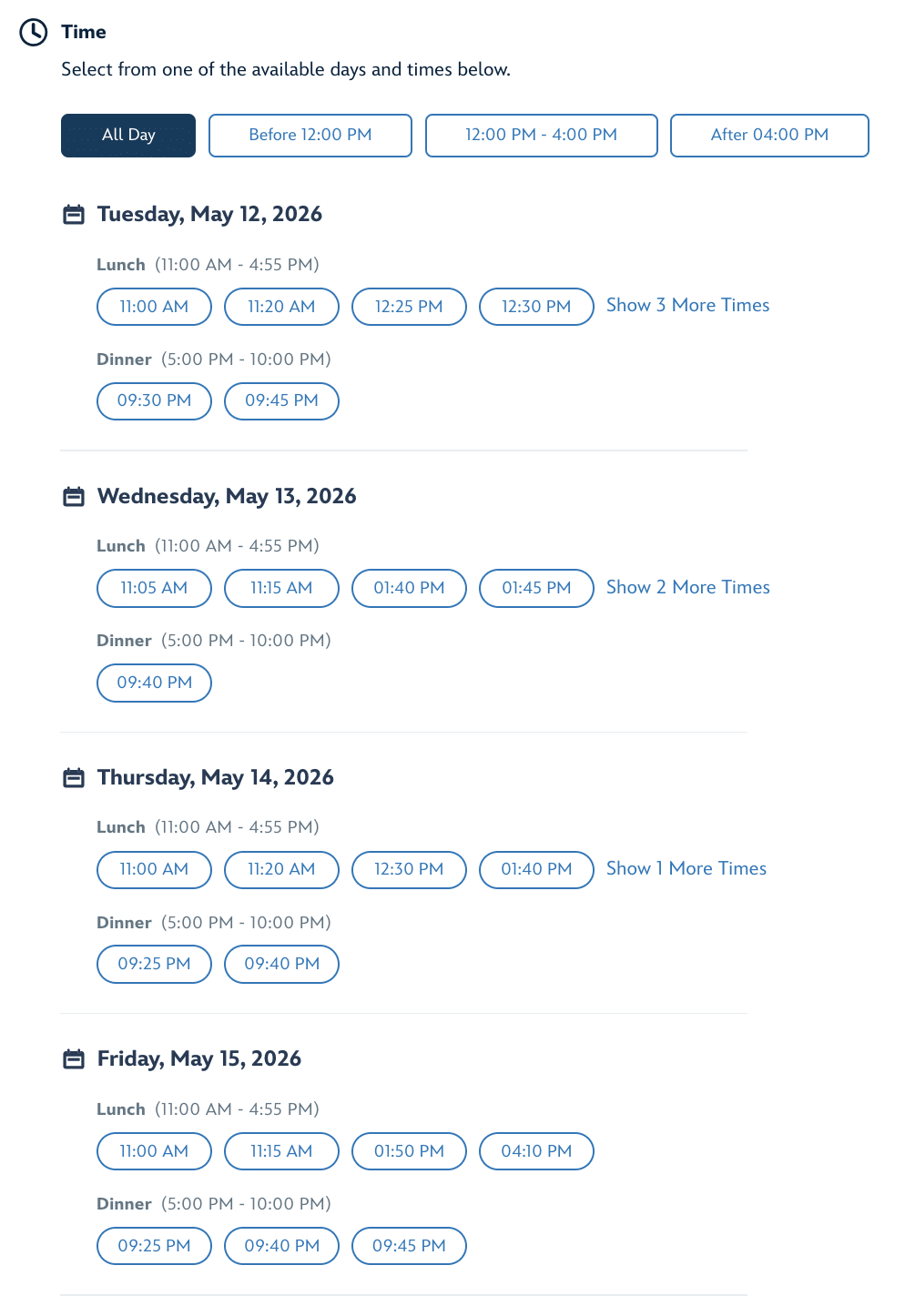This screenshot has height=1316, width=905.
Task: Choose the 12:00 PM - 4:00 PM filter
Action: pos(541,136)
